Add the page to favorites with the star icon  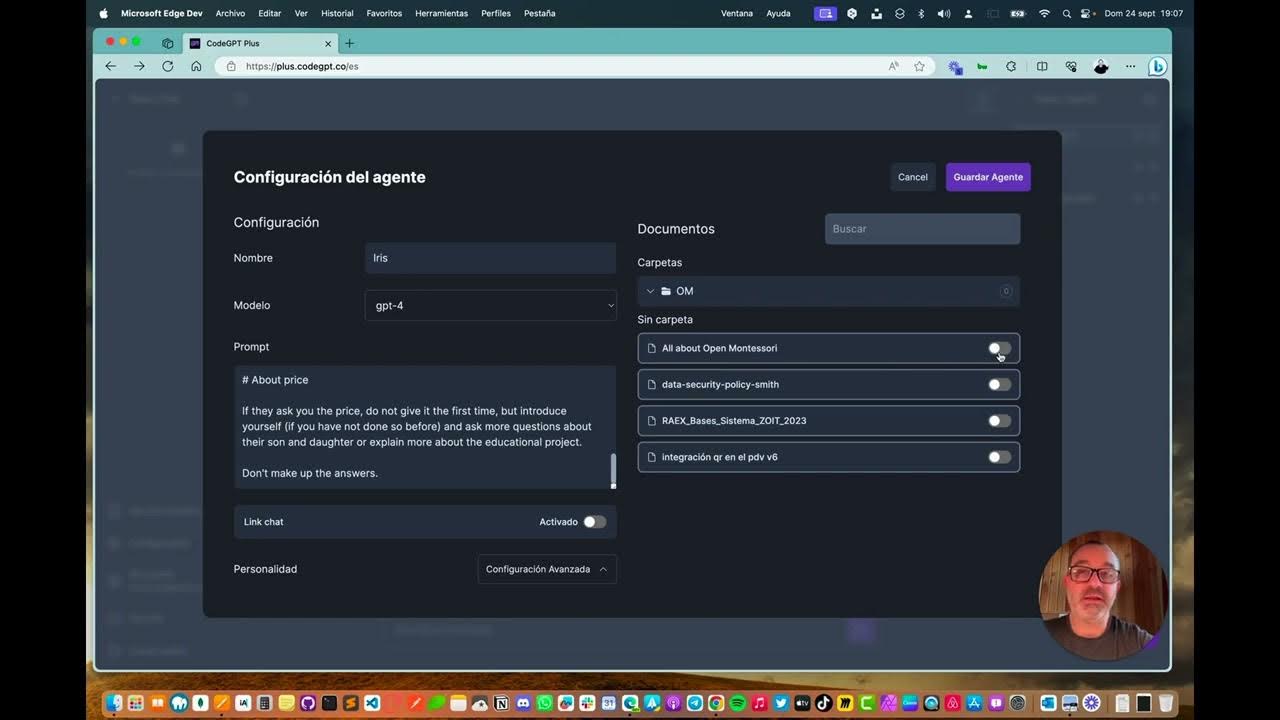click(x=919, y=66)
